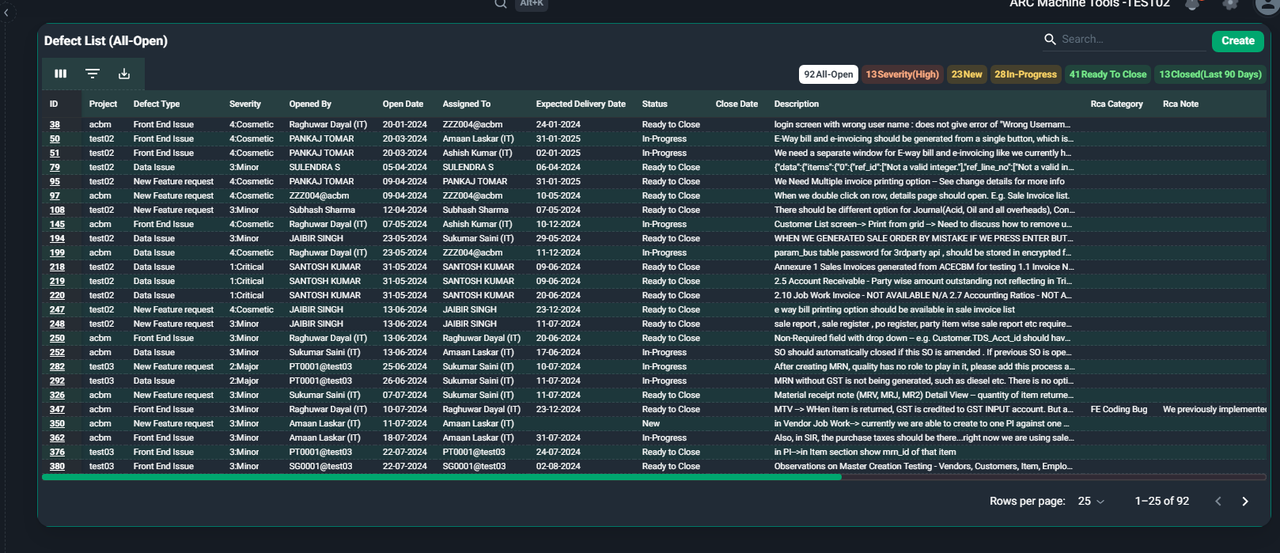The height and width of the screenshot is (553, 1280).
Task: Sort by the Project column header
Action: pyautogui.click(x=103, y=104)
